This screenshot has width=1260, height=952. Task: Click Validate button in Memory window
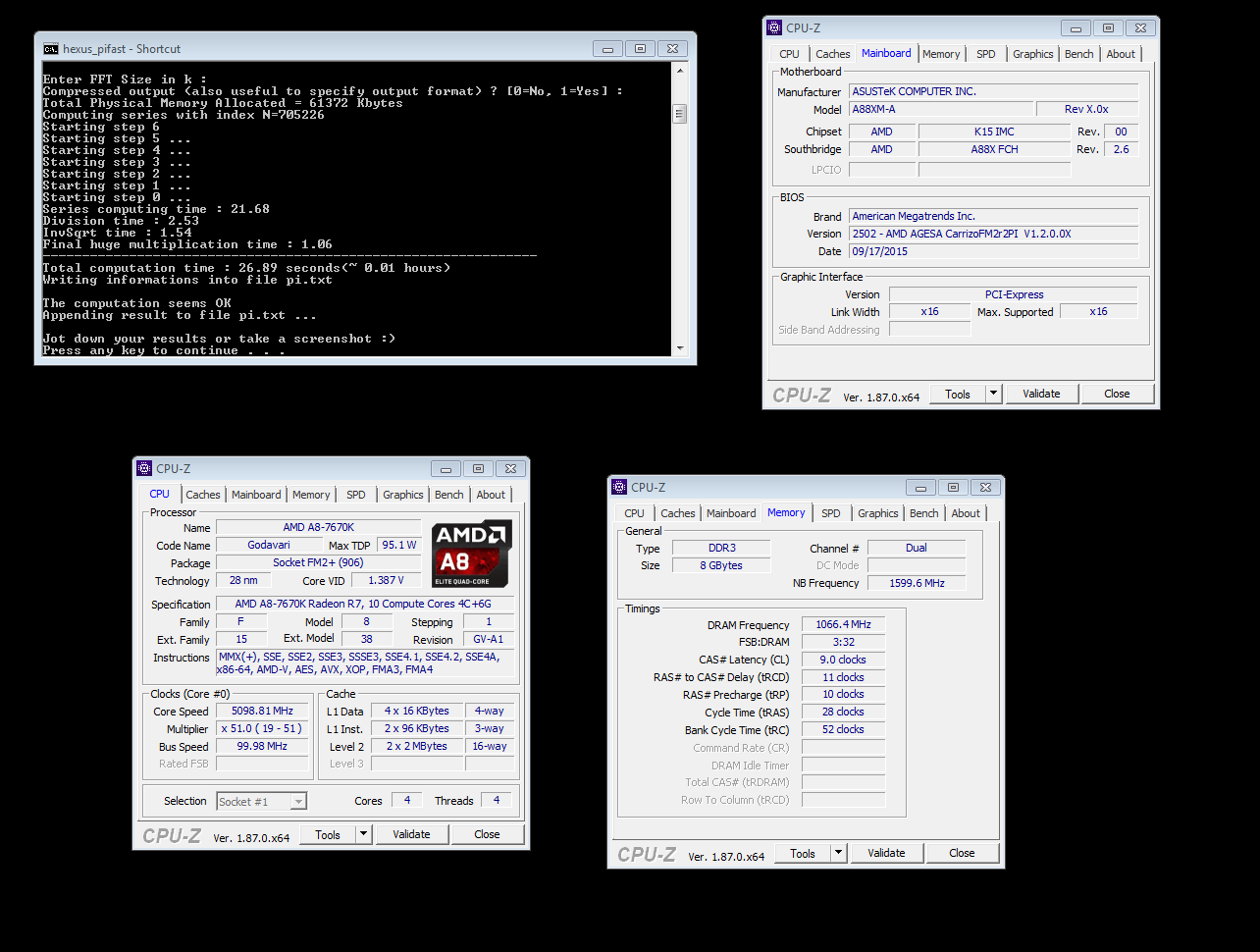[886, 853]
